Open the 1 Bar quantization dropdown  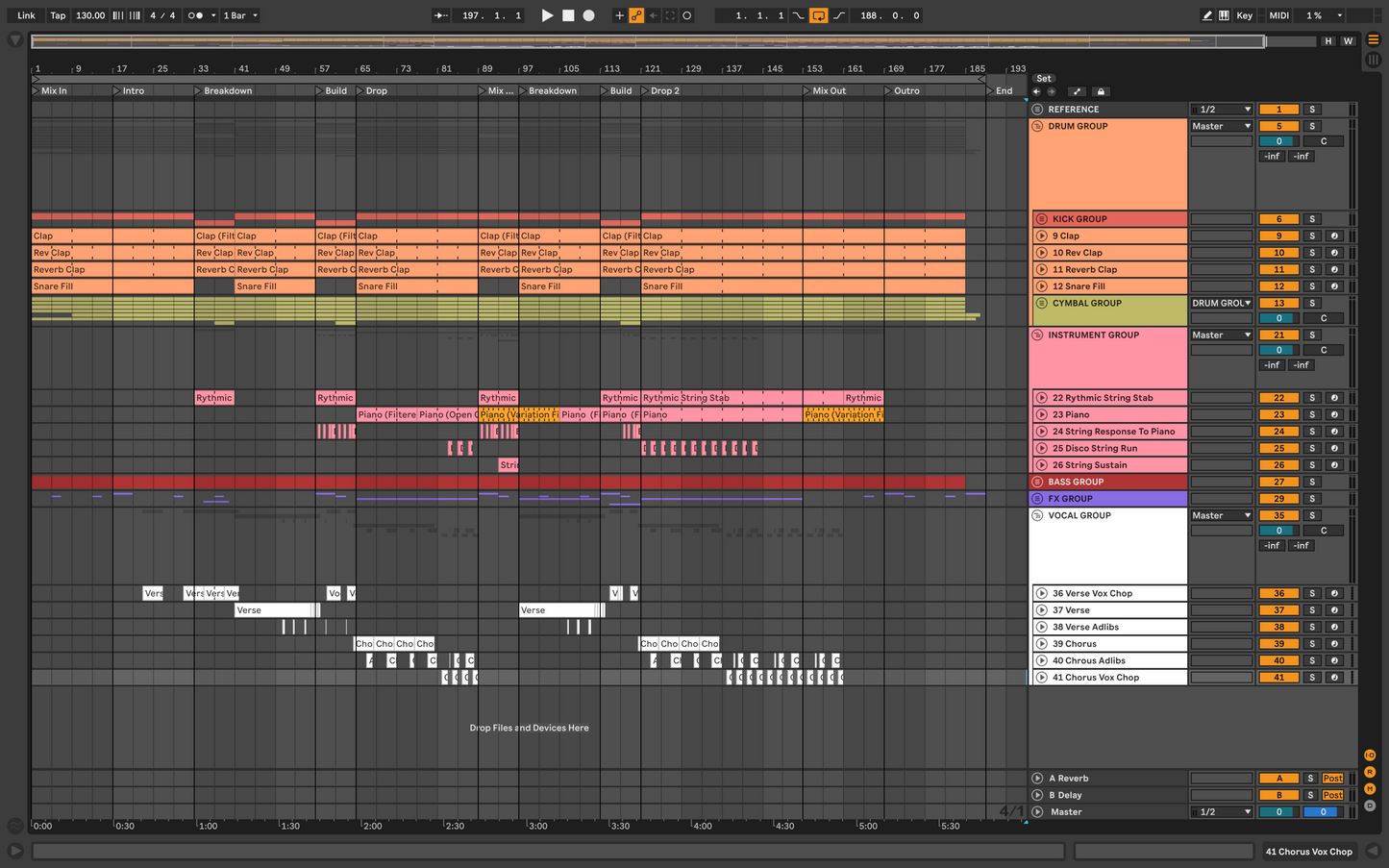[x=240, y=15]
